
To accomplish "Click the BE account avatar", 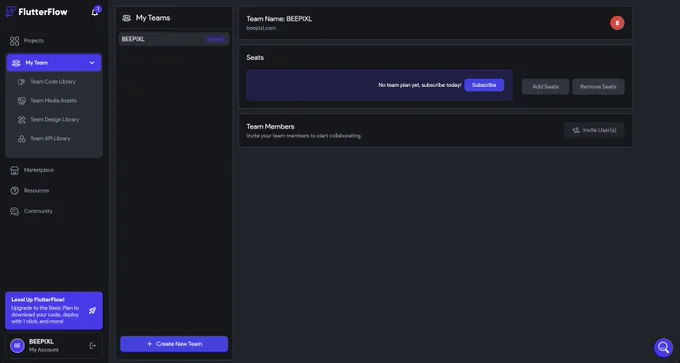I will point(17,346).
